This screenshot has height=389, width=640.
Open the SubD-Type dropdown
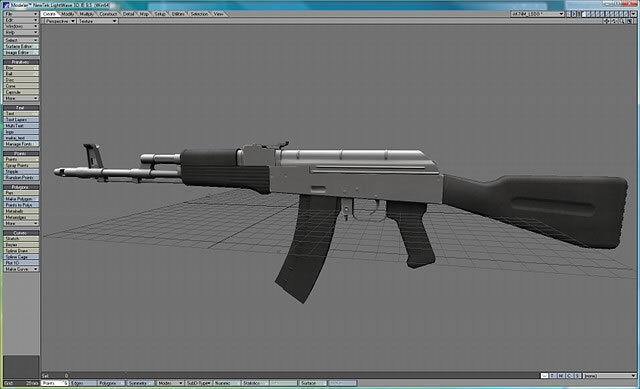199,383
